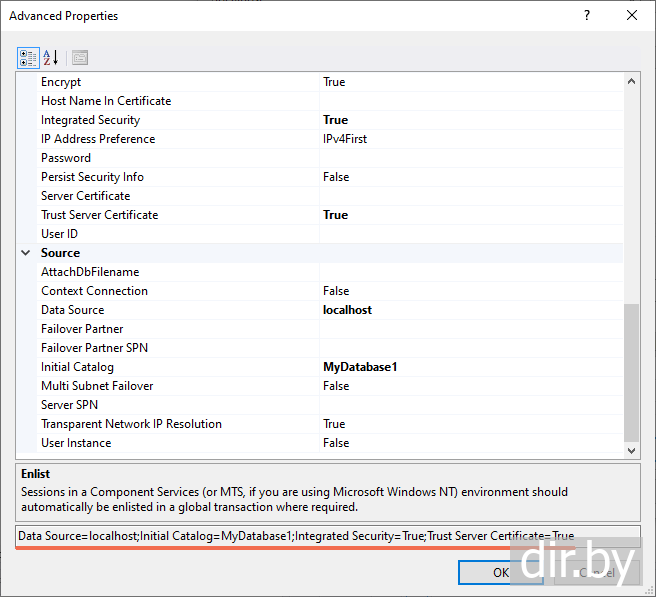Click the scrollbar down arrow
The width and height of the screenshot is (656, 597).
[631, 451]
